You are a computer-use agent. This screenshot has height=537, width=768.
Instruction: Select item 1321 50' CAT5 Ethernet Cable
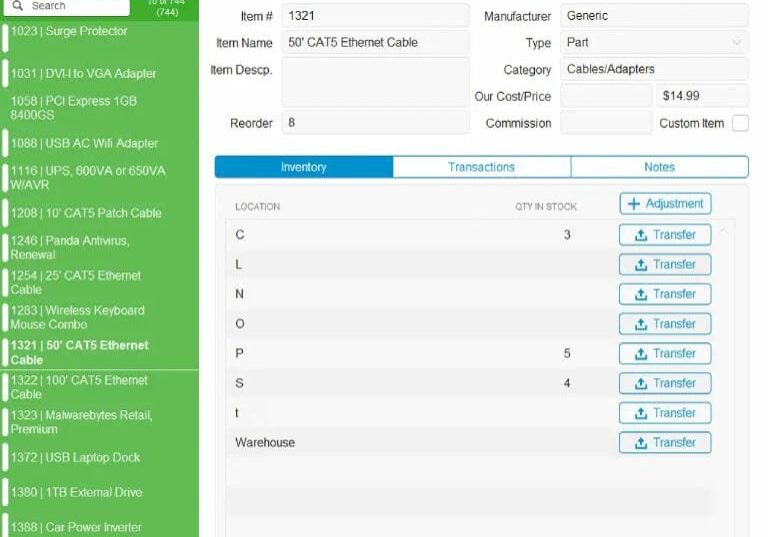tap(99, 353)
